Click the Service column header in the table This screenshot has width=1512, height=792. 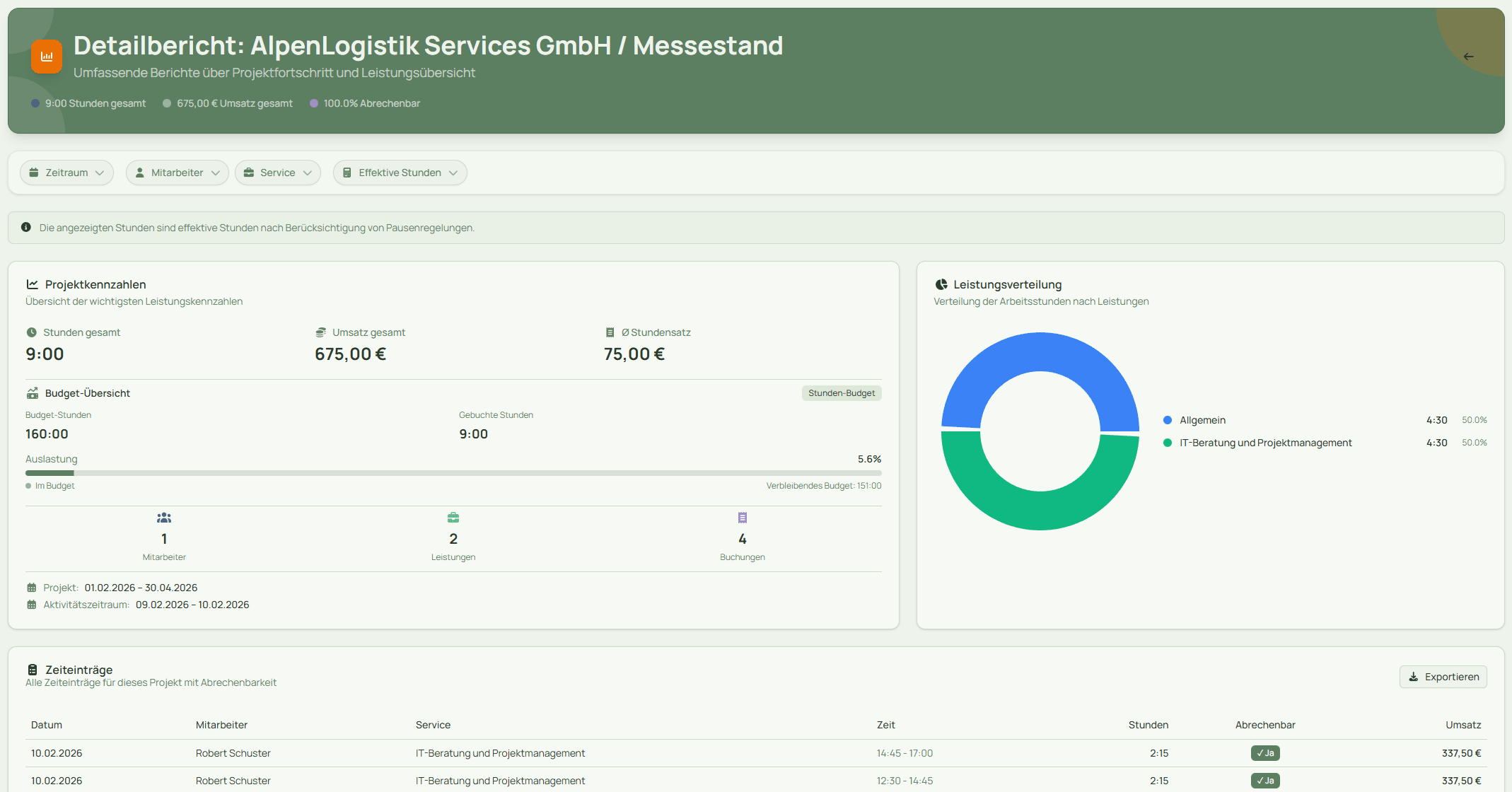433,725
